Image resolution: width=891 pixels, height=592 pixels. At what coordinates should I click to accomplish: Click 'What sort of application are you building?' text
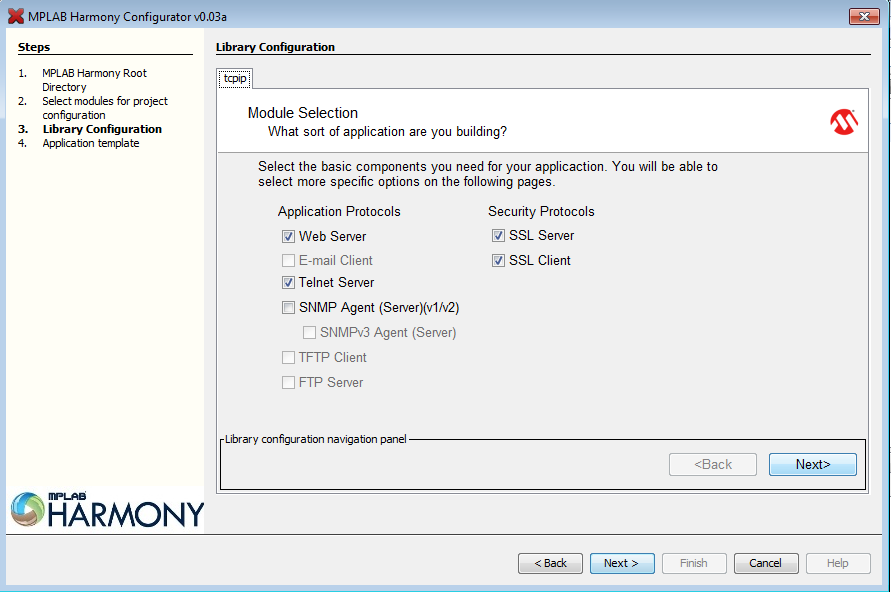click(x=388, y=131)
